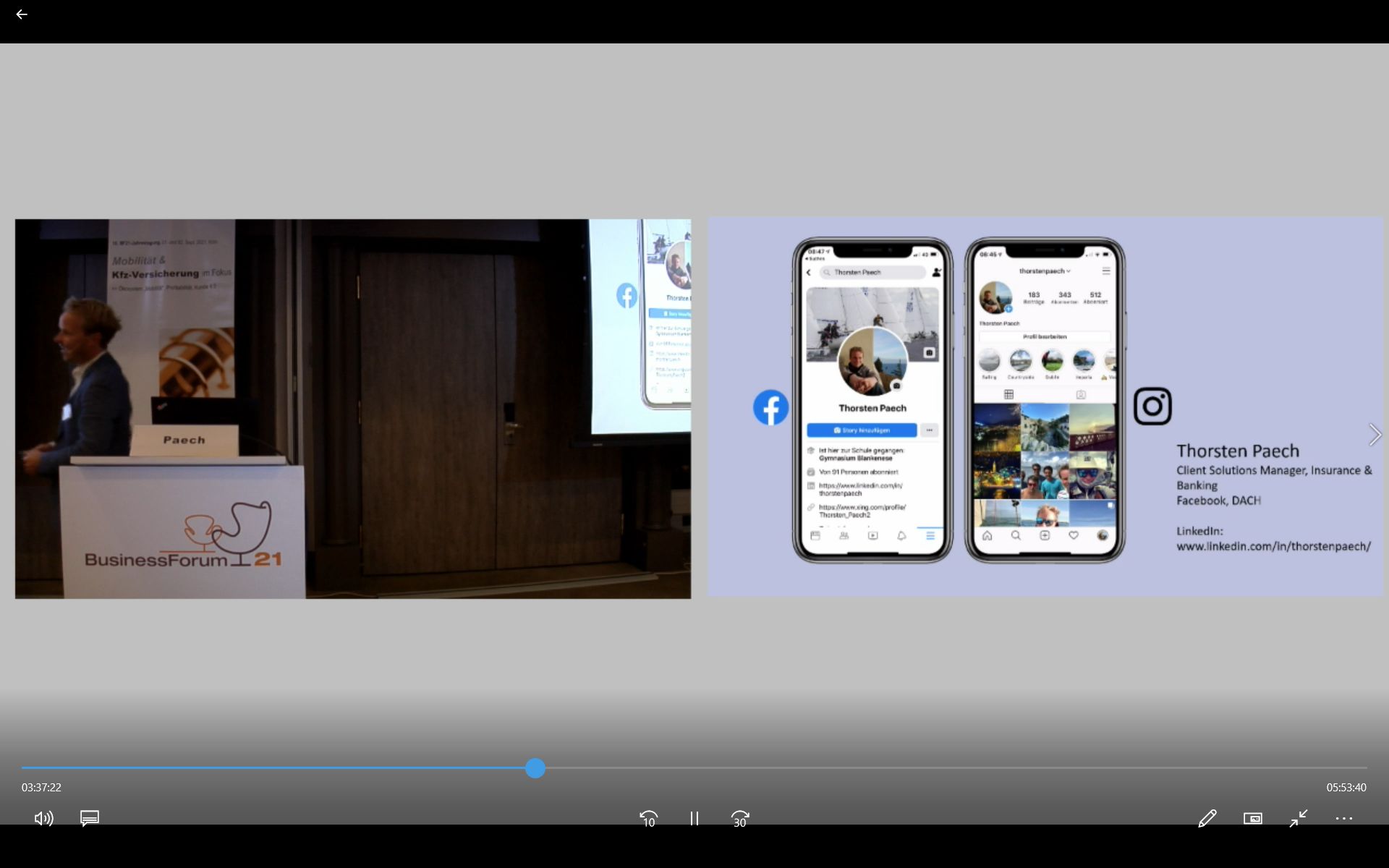Click the next slide chevron arrow
1389x868 pixels.
click(x=1375, y=435)
